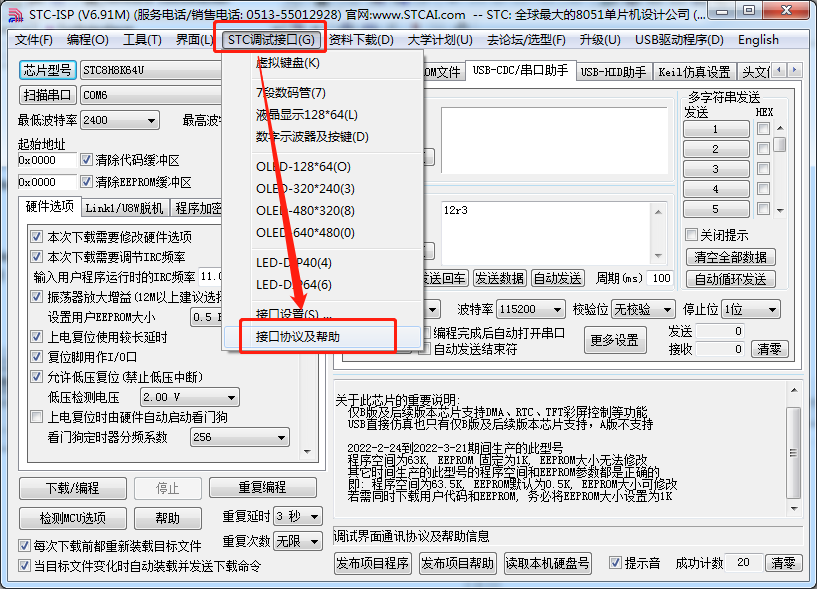The image size is (817, 589).
Task: Click the 周期(ms) input field
Action: coord(661,278)
